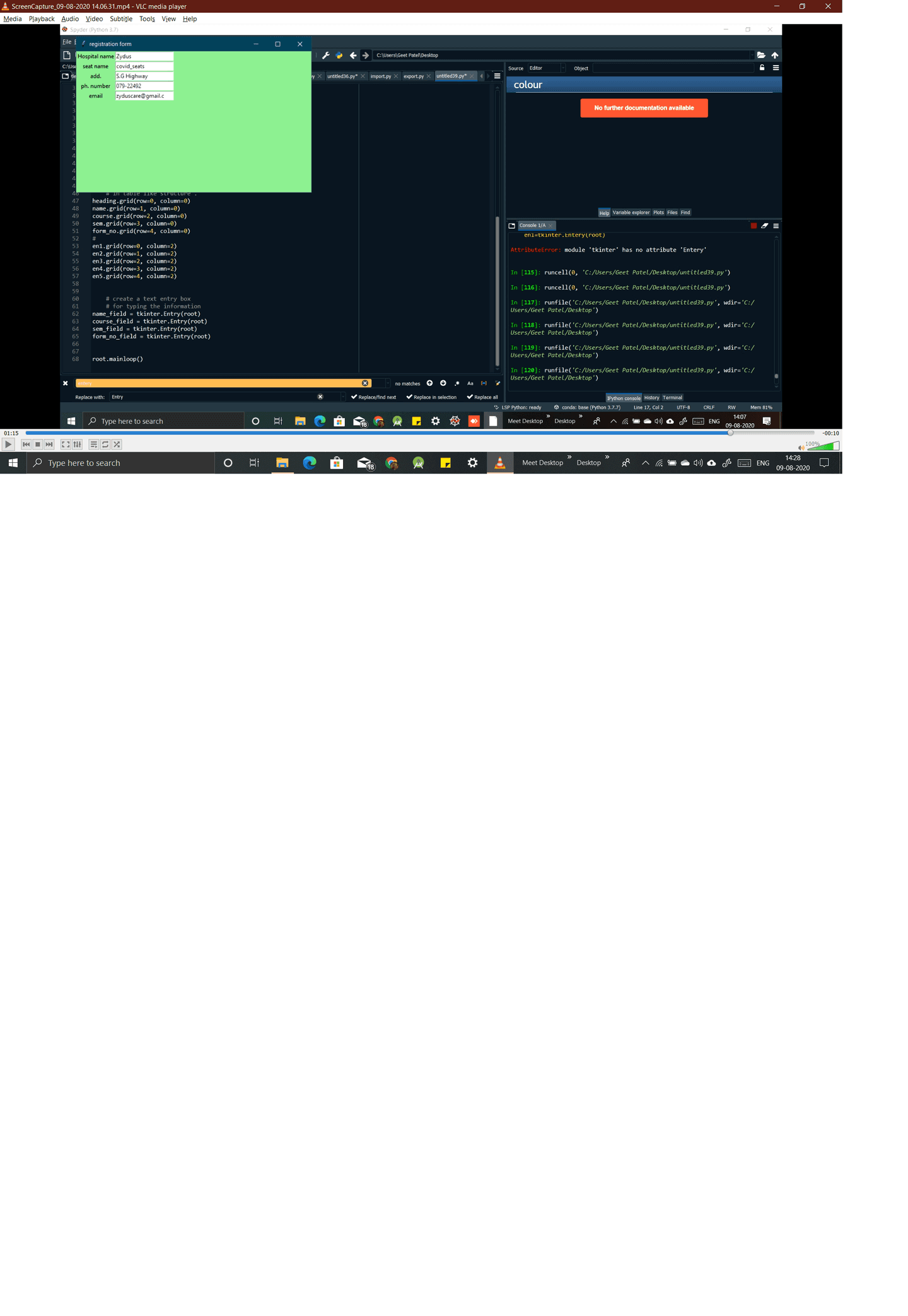
Task: Select the Variable explorer tab
Action: (631, 213)
